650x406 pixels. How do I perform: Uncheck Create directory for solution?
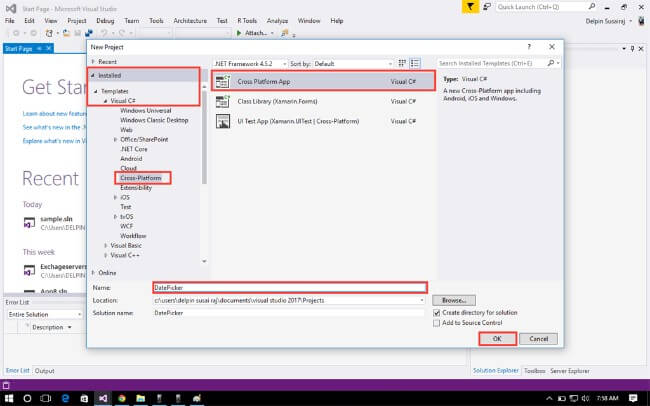pos(437,313)
